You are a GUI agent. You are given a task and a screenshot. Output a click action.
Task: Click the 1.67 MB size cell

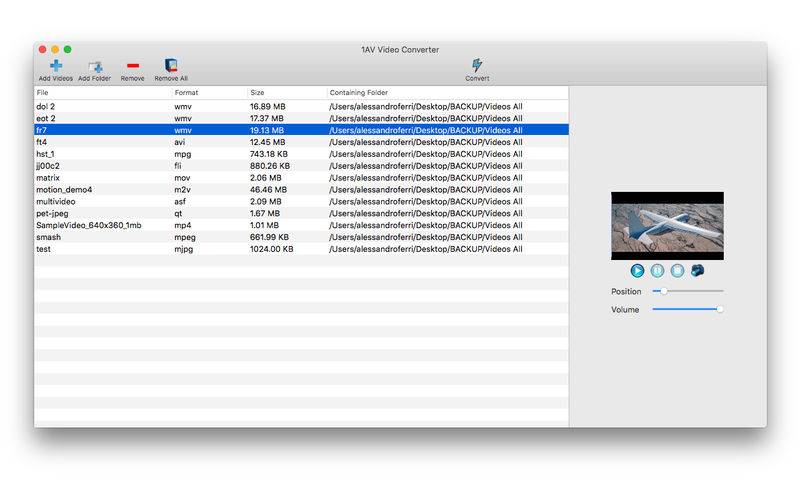click(x=264, y=213)
